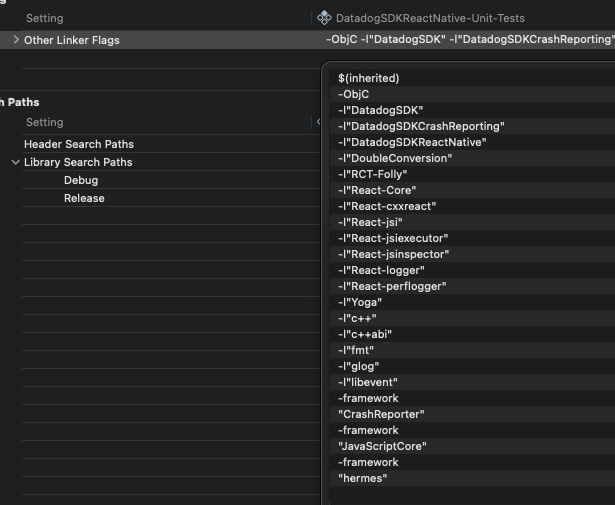The width and height of the screenshot is (615, 505).
Task: Select the -l"fmt" flag entry
Action: pyautogui.click(x=472, y=350)
